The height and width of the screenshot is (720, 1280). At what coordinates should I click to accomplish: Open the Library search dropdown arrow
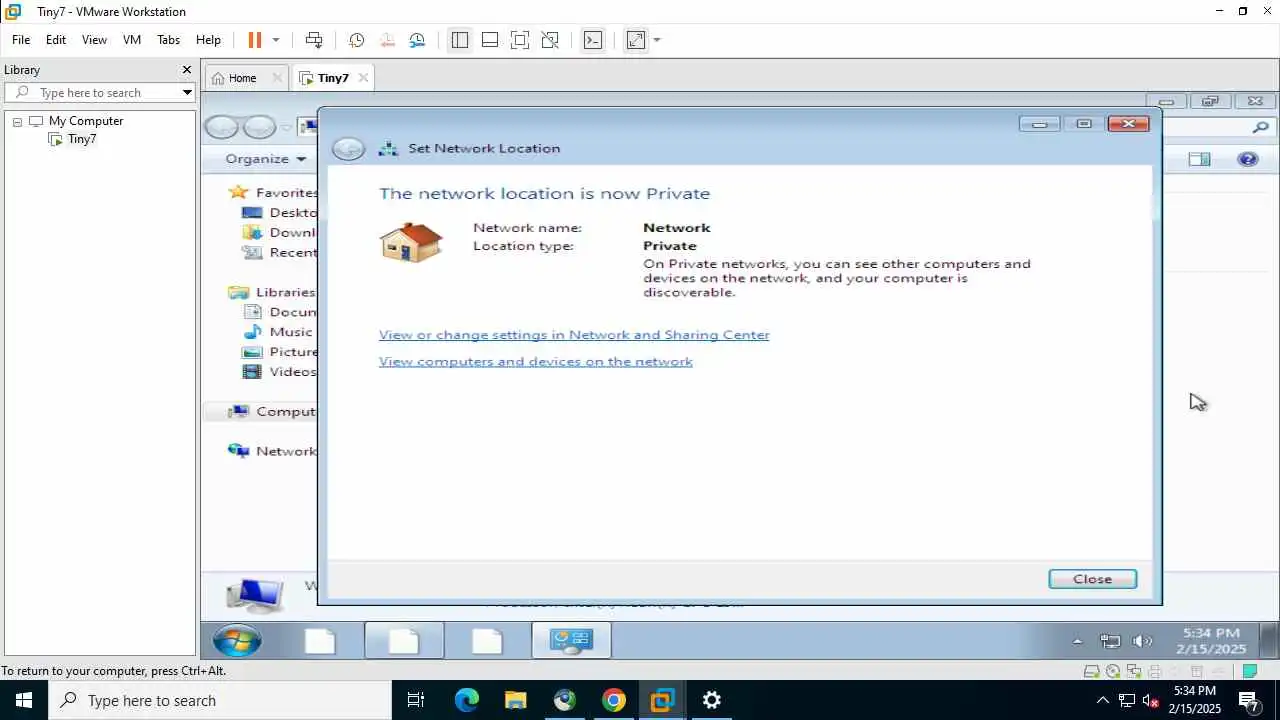point(187,92)
